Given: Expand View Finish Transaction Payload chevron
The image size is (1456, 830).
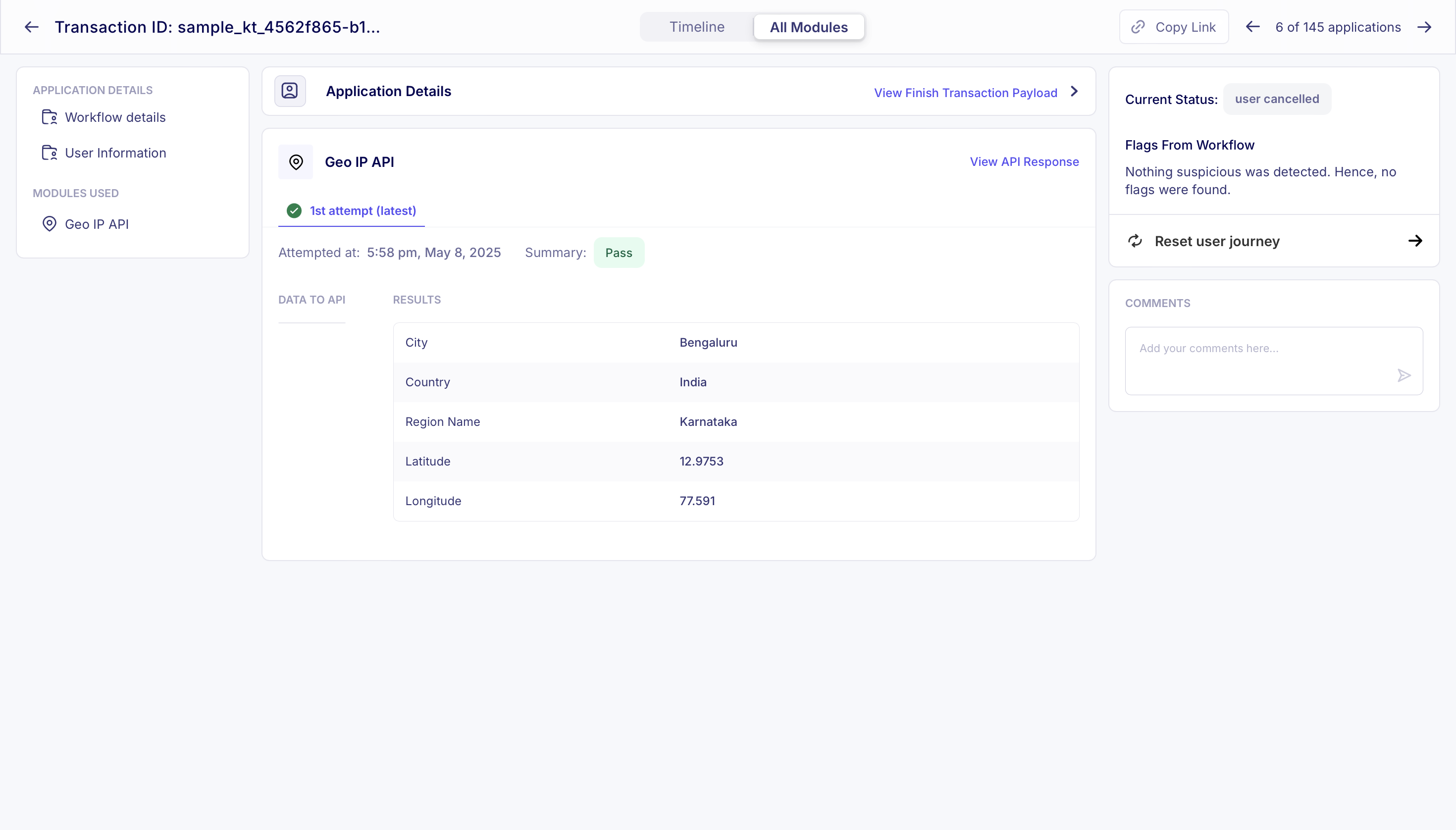Looking at the screenshot, I should click(1074, 91).
